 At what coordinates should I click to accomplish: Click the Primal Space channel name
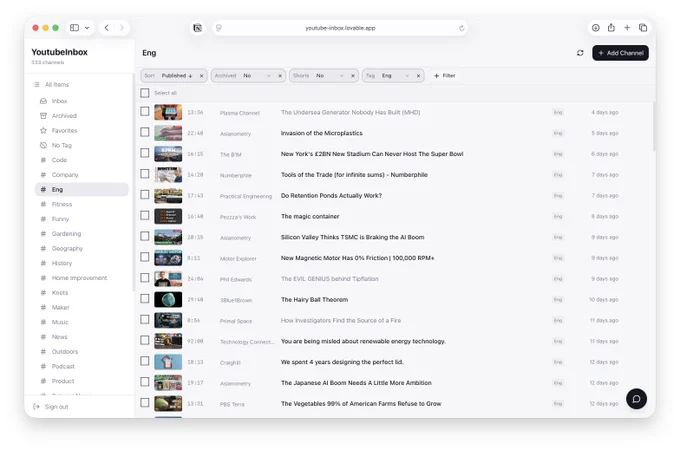click(x=236, y=321)
